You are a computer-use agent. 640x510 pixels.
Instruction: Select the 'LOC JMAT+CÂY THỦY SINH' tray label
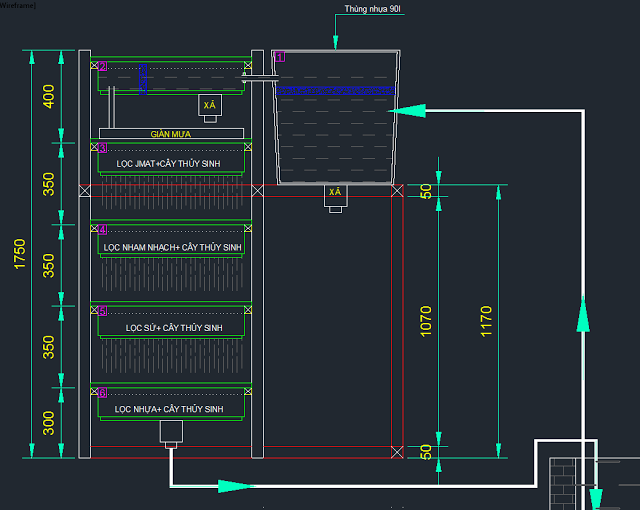(x=168, y=163)
